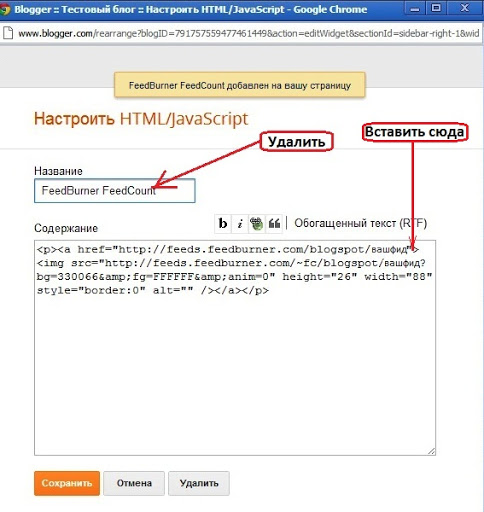Click the label 'Содержание'
The image size is (484, 512).
[x=66, y=228]
